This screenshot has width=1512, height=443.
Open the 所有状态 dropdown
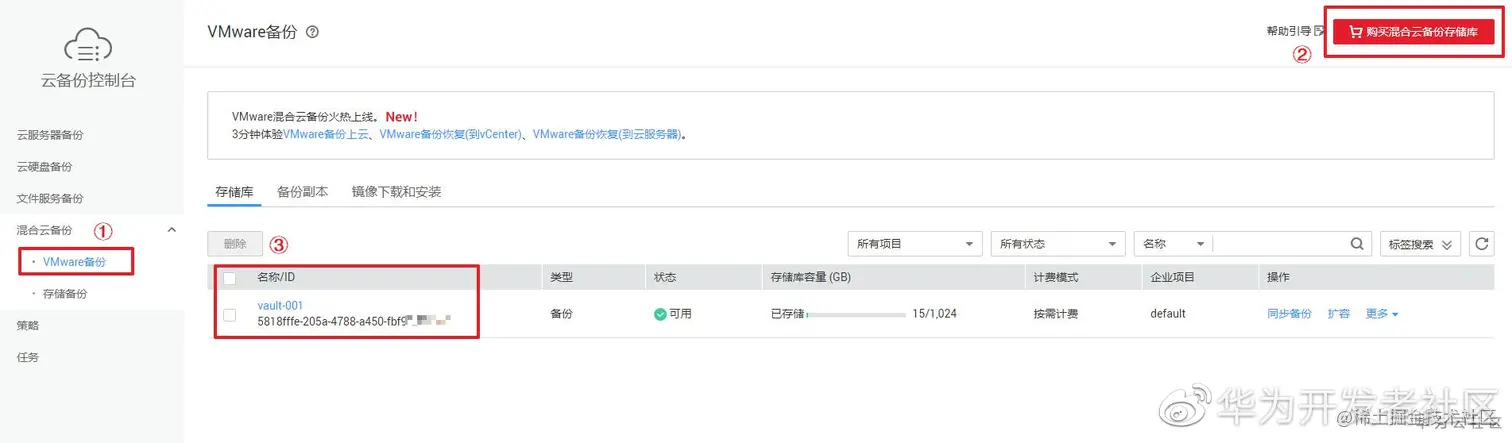(1058, 243)
